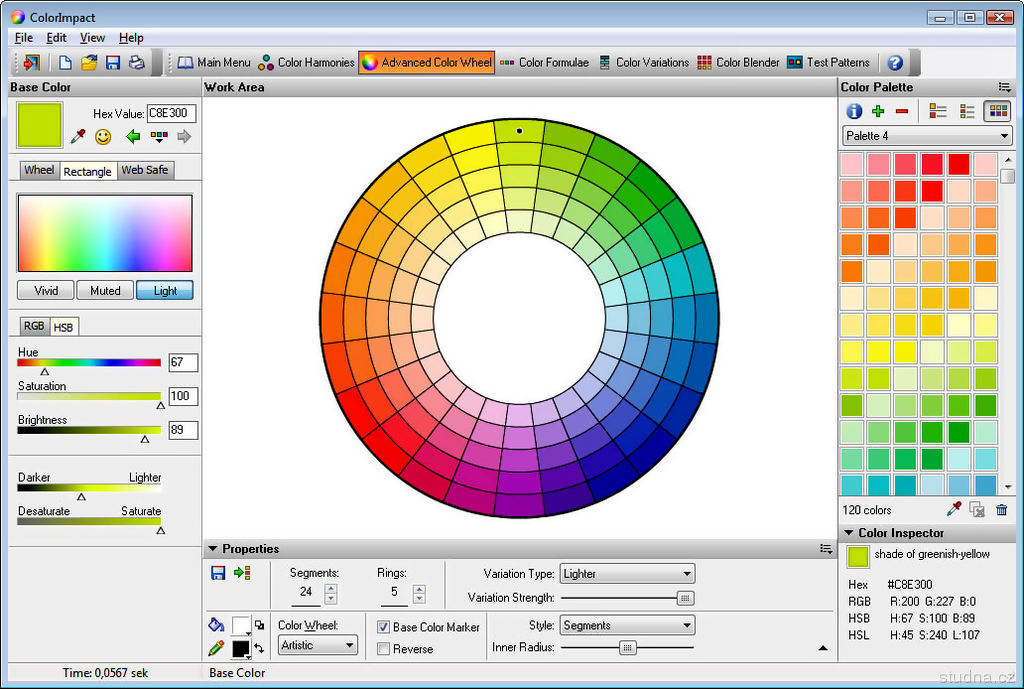Open the Color Wheel Artistic dropdown
The width and height of the screenshot is (1024, 689).
tap(317, 646)
